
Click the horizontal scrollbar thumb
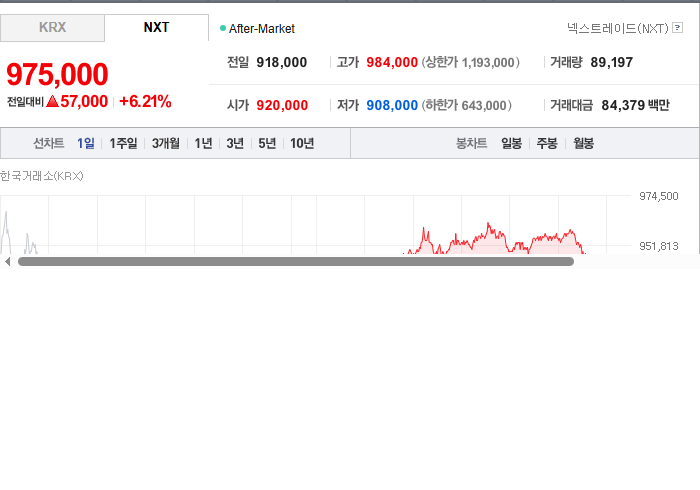coord(296,262)
